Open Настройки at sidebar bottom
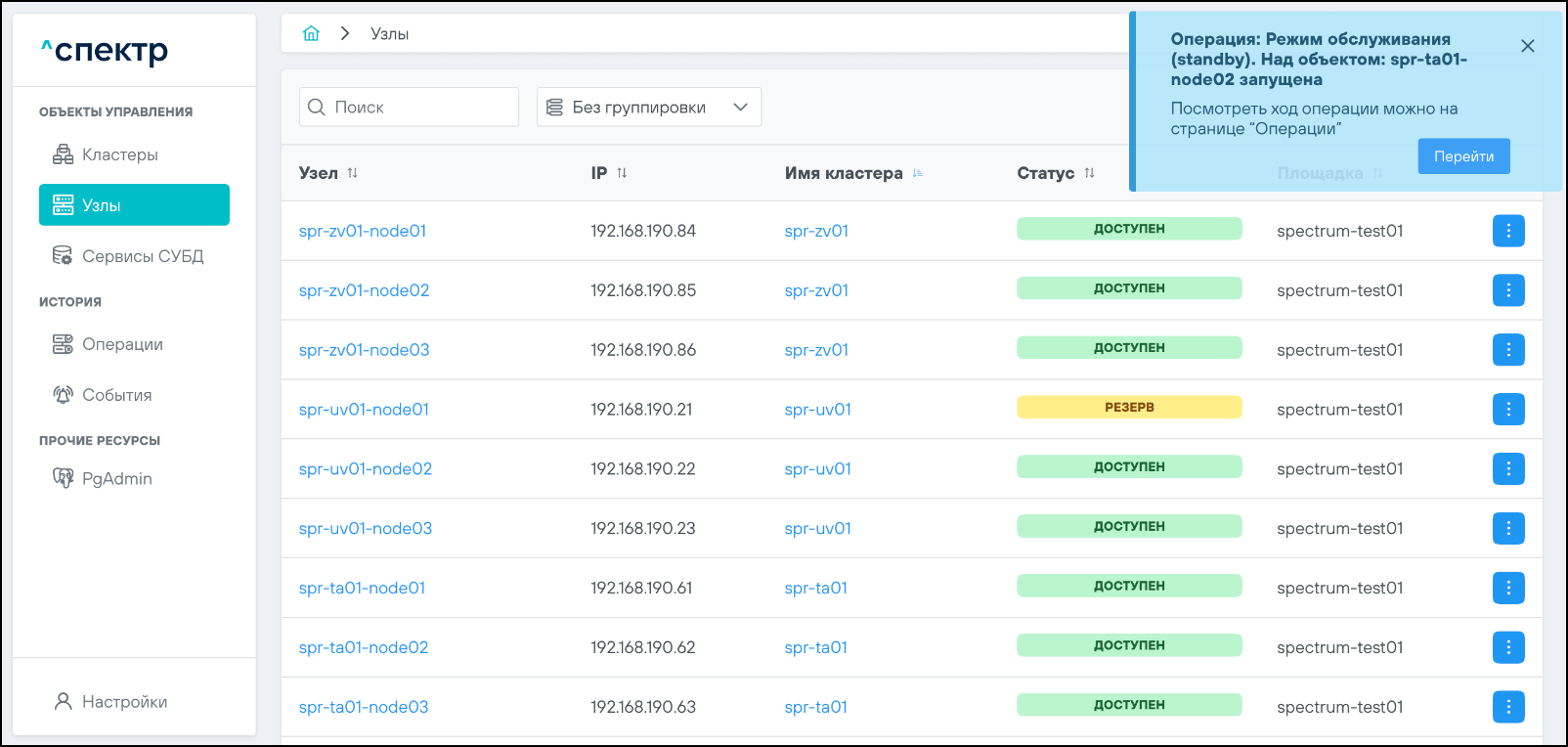The image size is (1568, 747). pyautogui.click(x=124, y=702)
